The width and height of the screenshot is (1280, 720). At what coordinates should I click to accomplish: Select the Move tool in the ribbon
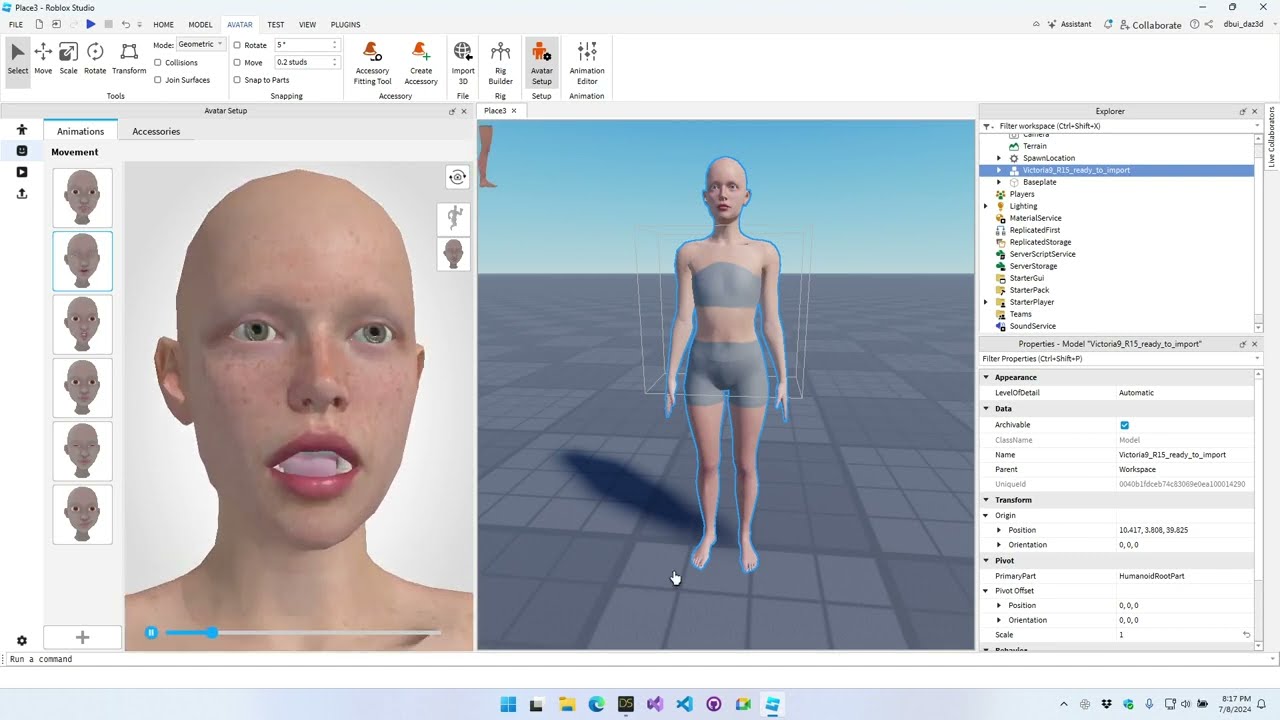(x=43, y=59)
